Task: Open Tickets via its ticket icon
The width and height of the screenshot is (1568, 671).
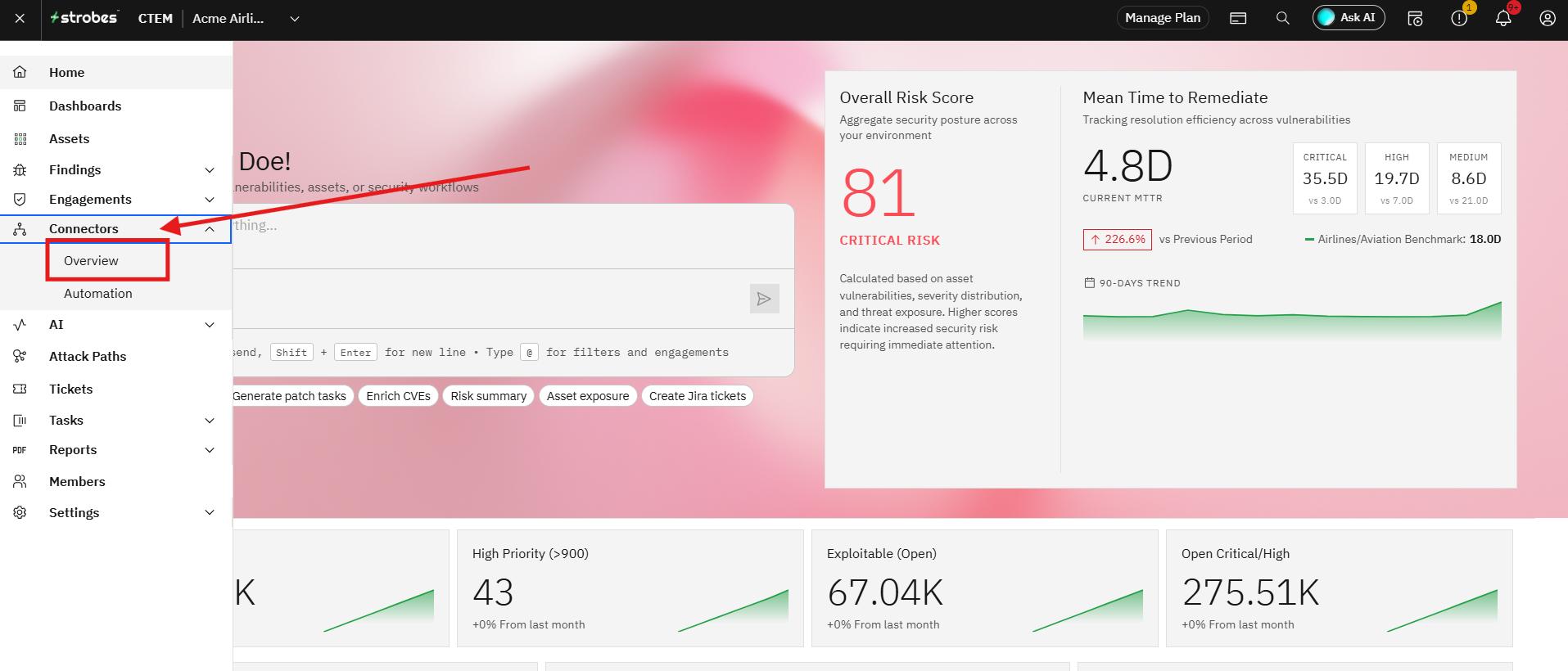Action: point(20,389)
